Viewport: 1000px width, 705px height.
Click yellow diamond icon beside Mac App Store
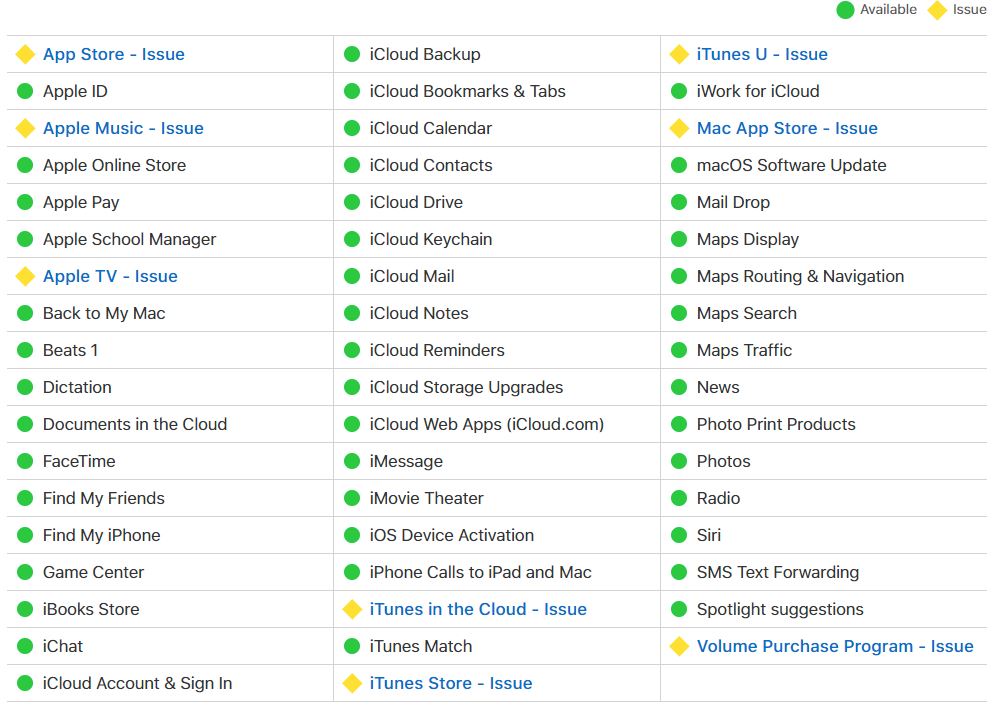point(679,128)
